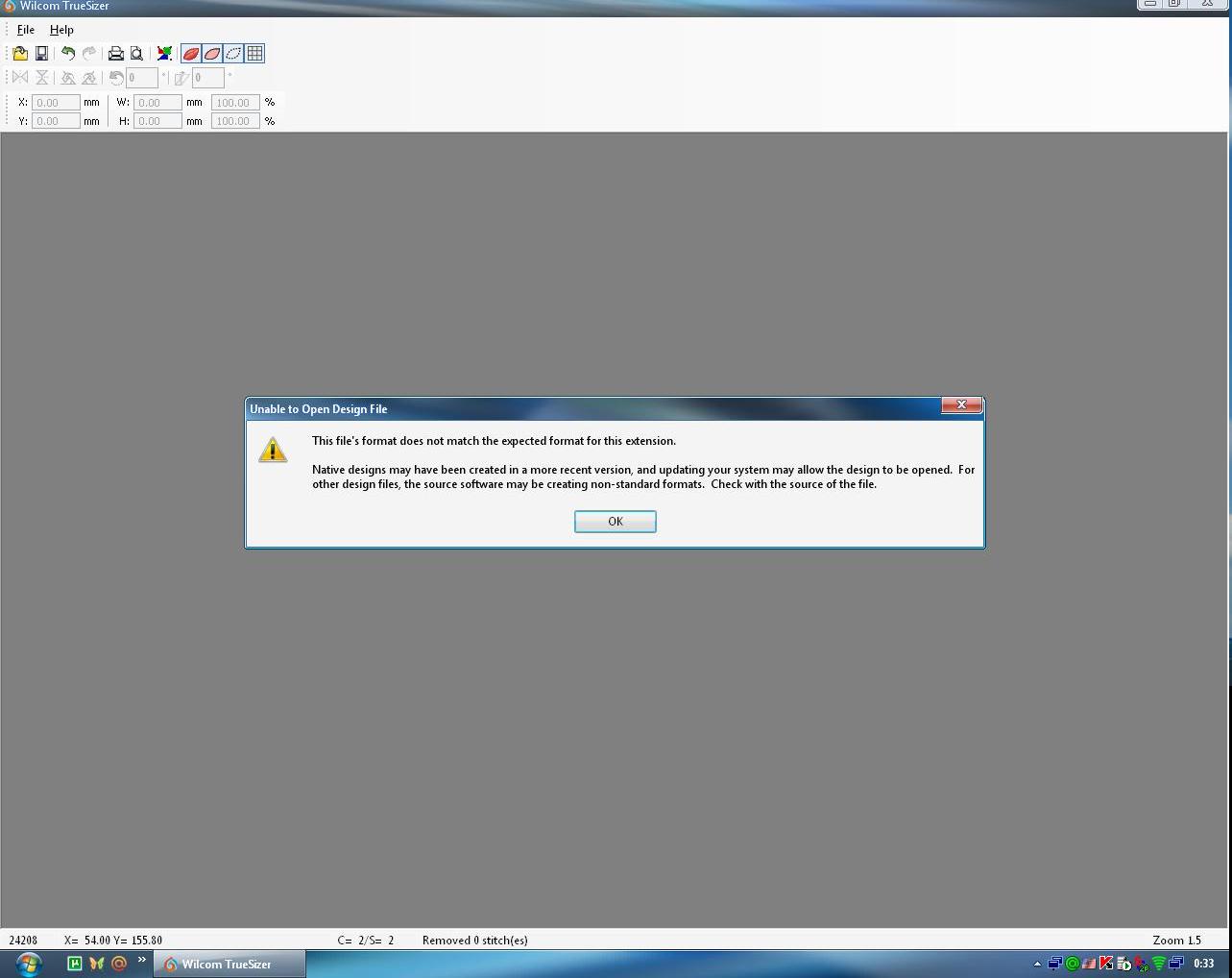Click the W width field
Screen dimensions: 1232x978
coord(157,102)
